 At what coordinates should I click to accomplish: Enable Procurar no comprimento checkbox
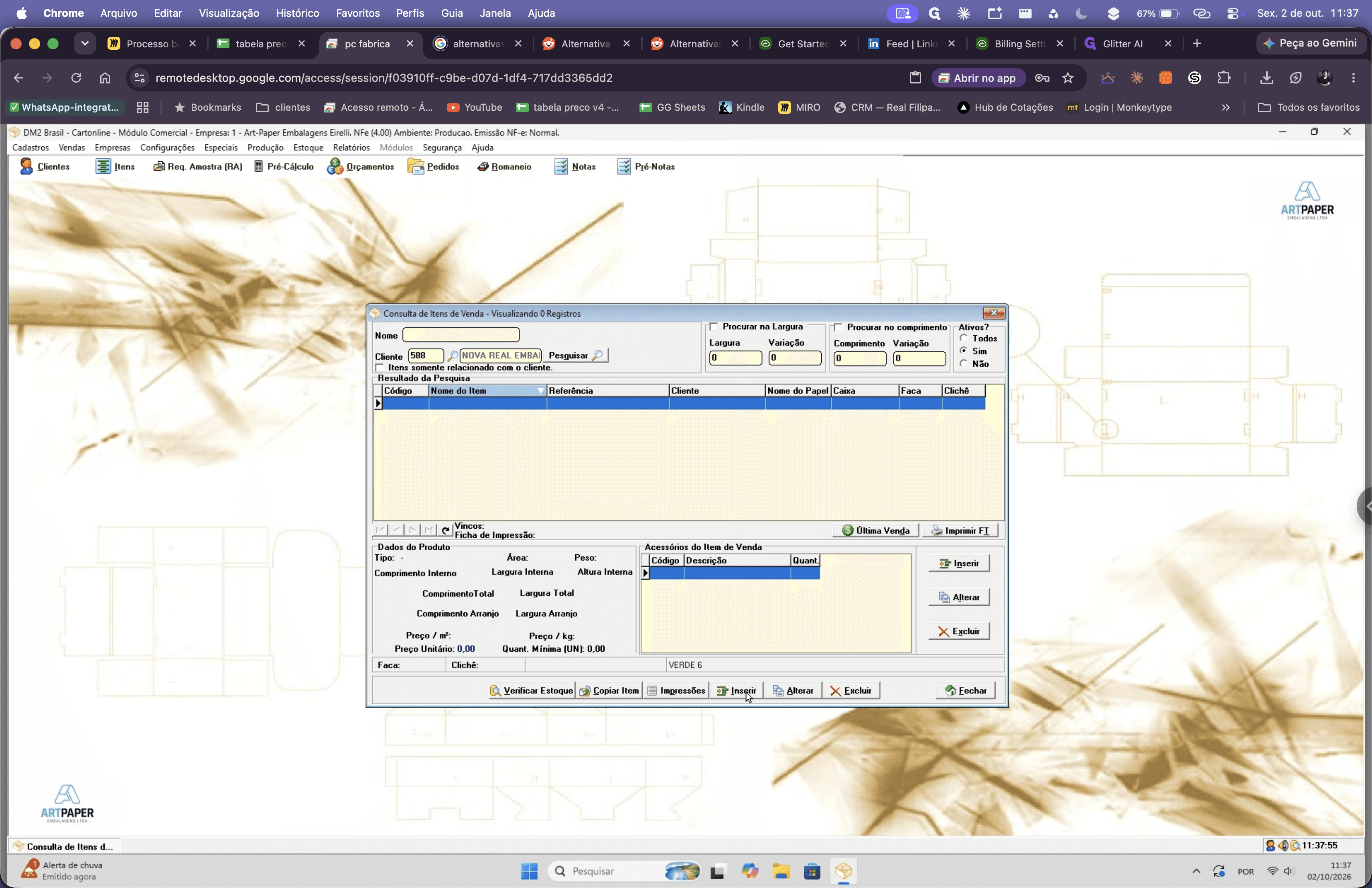(x=838, y=327)
